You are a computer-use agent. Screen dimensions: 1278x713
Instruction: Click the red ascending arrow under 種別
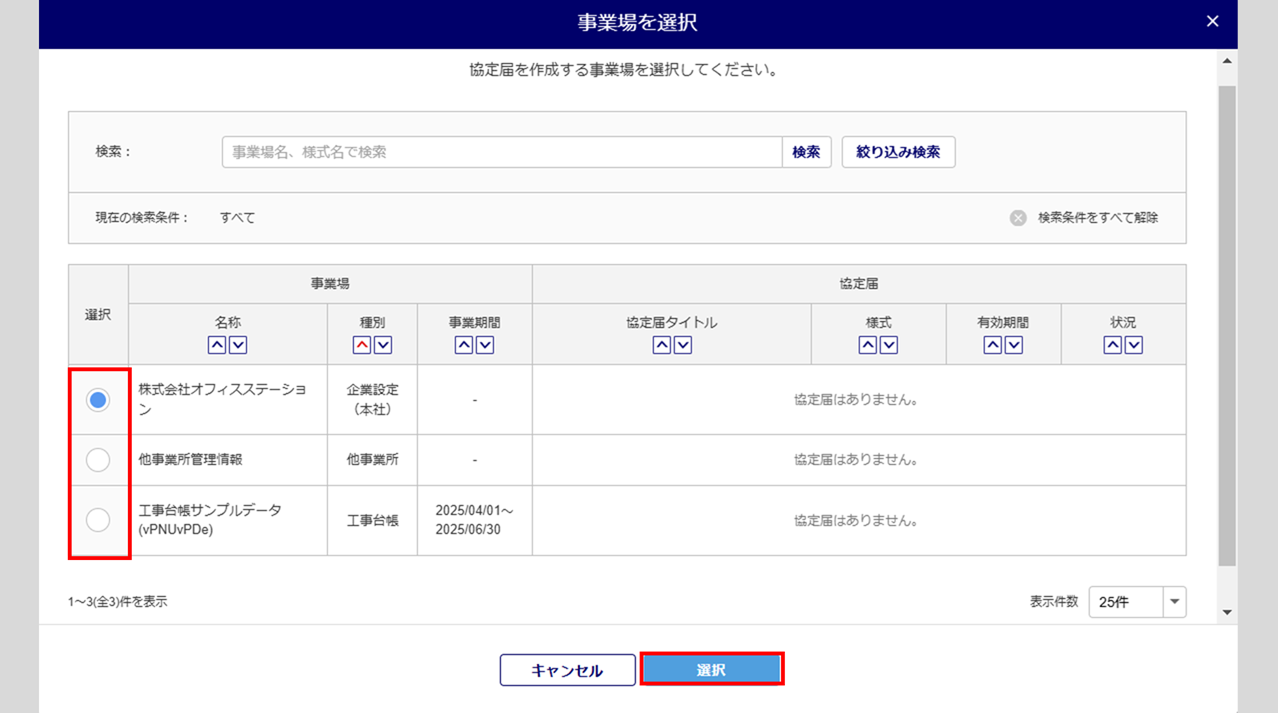[x=362, y=345]
